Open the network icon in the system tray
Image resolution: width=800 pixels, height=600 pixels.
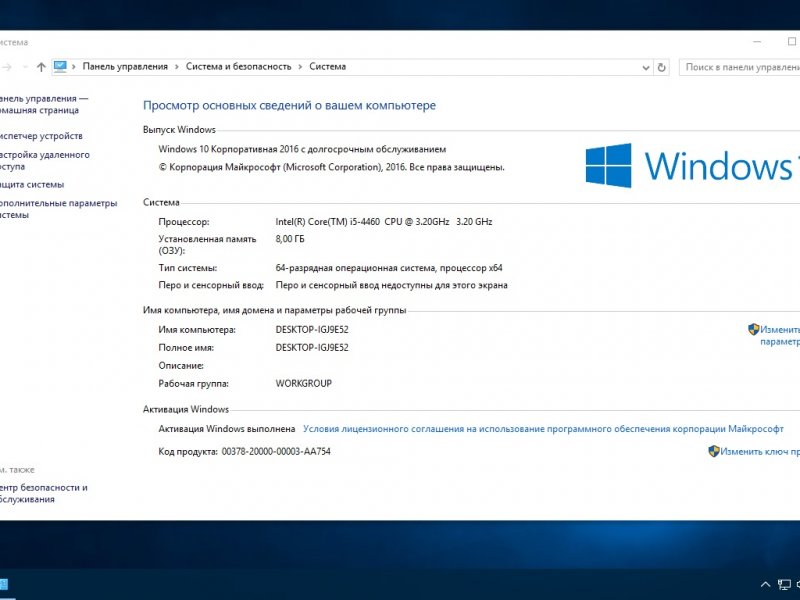784,584
